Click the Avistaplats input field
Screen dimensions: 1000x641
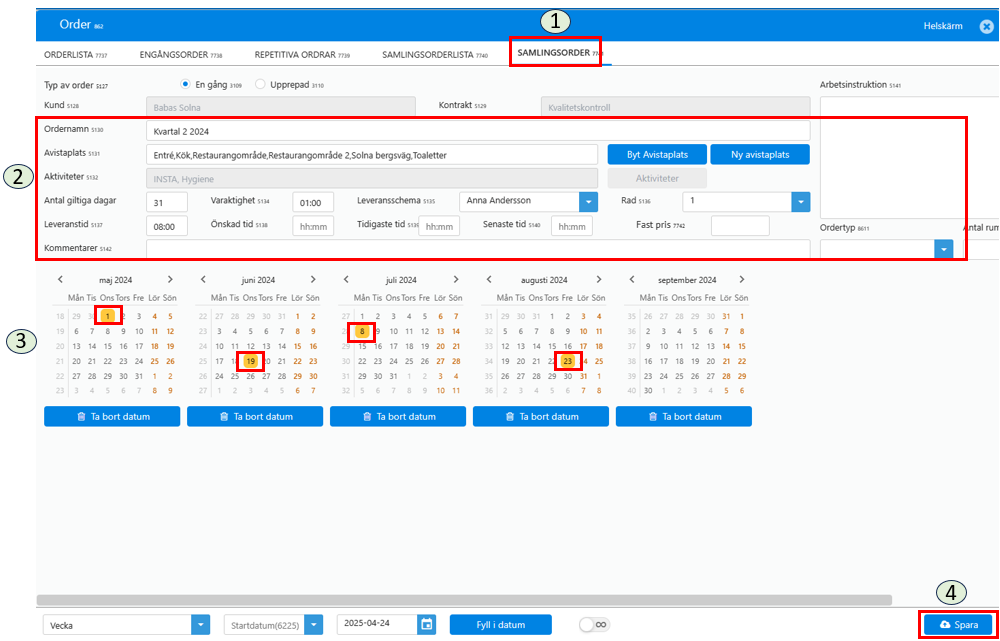pyautogui.click(x=372, y=154)
